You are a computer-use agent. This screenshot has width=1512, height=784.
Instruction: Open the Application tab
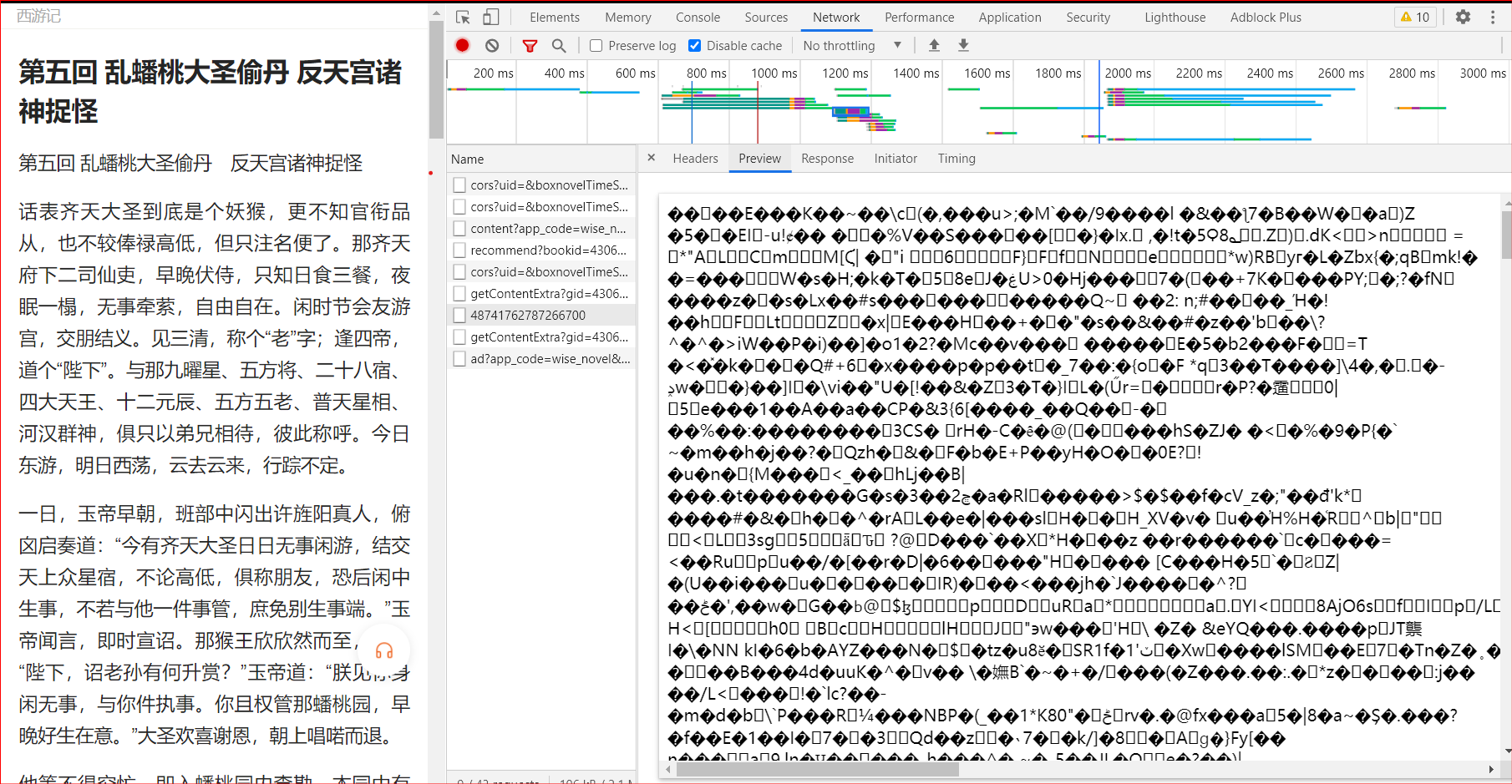(x=1010, y=17)
